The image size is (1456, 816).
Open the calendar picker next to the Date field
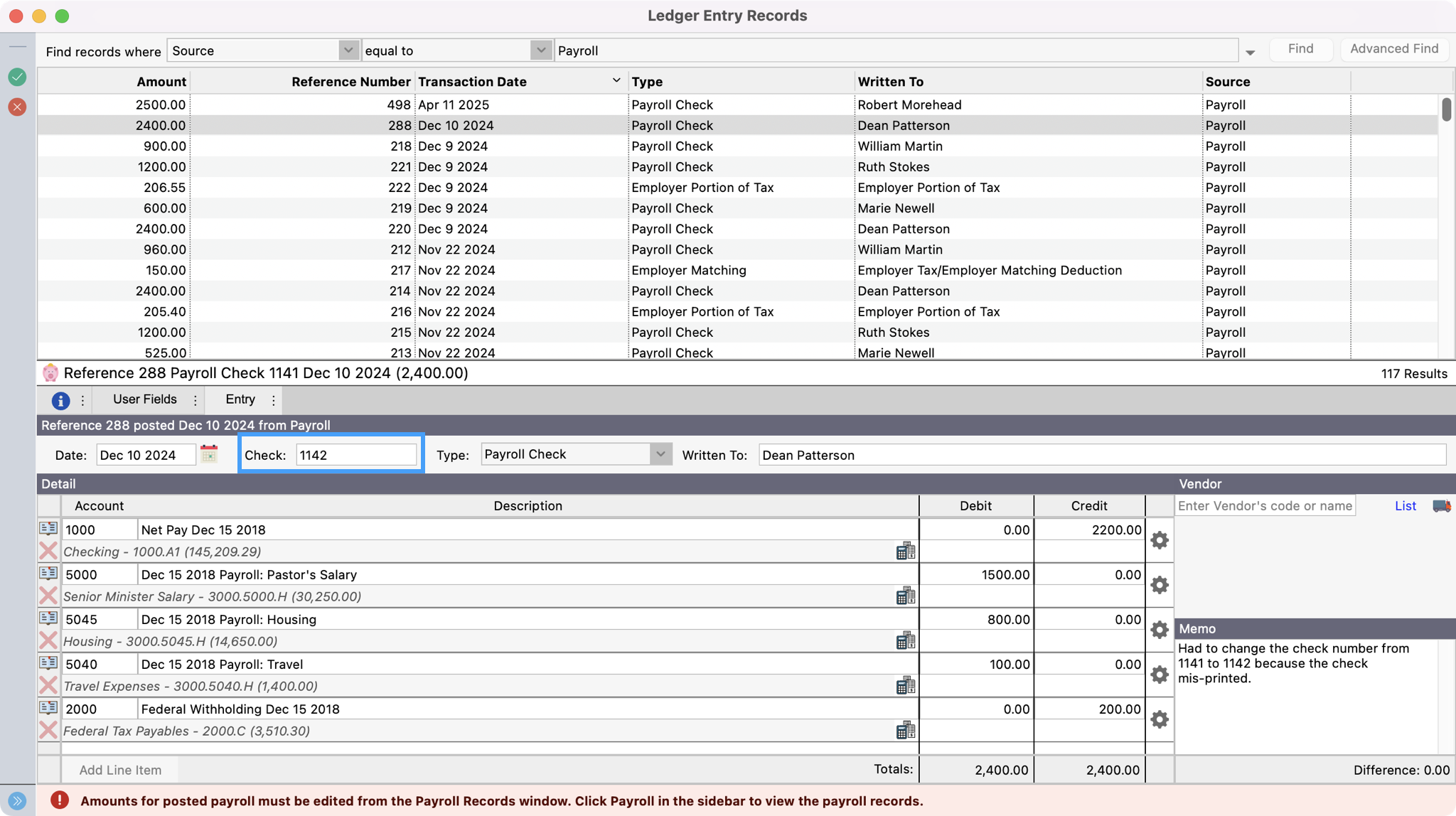(208, 454)
